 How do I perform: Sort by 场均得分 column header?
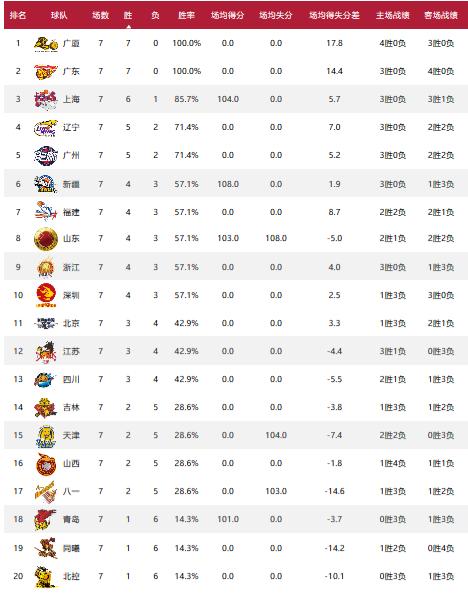pos(228,15)
